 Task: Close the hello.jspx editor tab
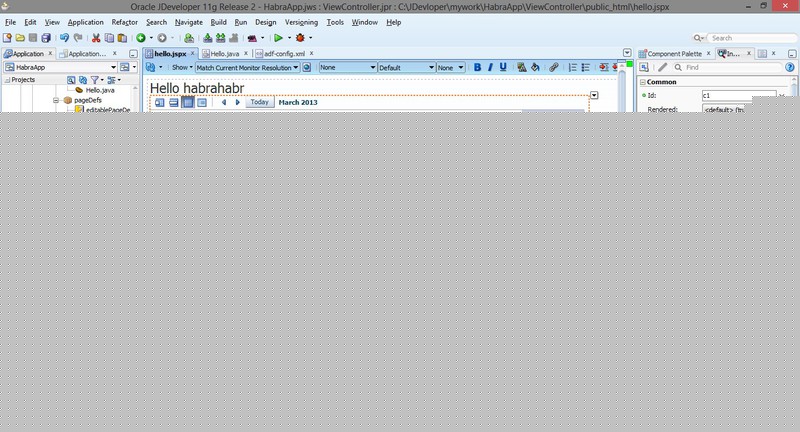[x=193, y=53]
